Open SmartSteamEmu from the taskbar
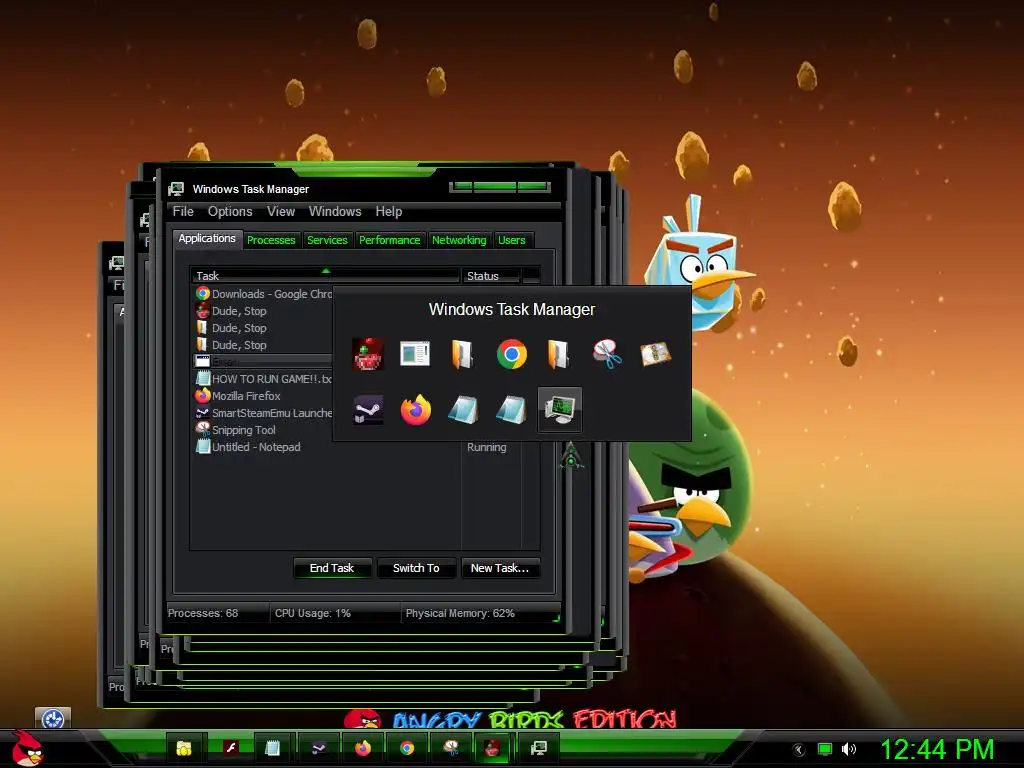Image resolution: width=1024 pixels, height=768 pixels. (x=318, y=748)
